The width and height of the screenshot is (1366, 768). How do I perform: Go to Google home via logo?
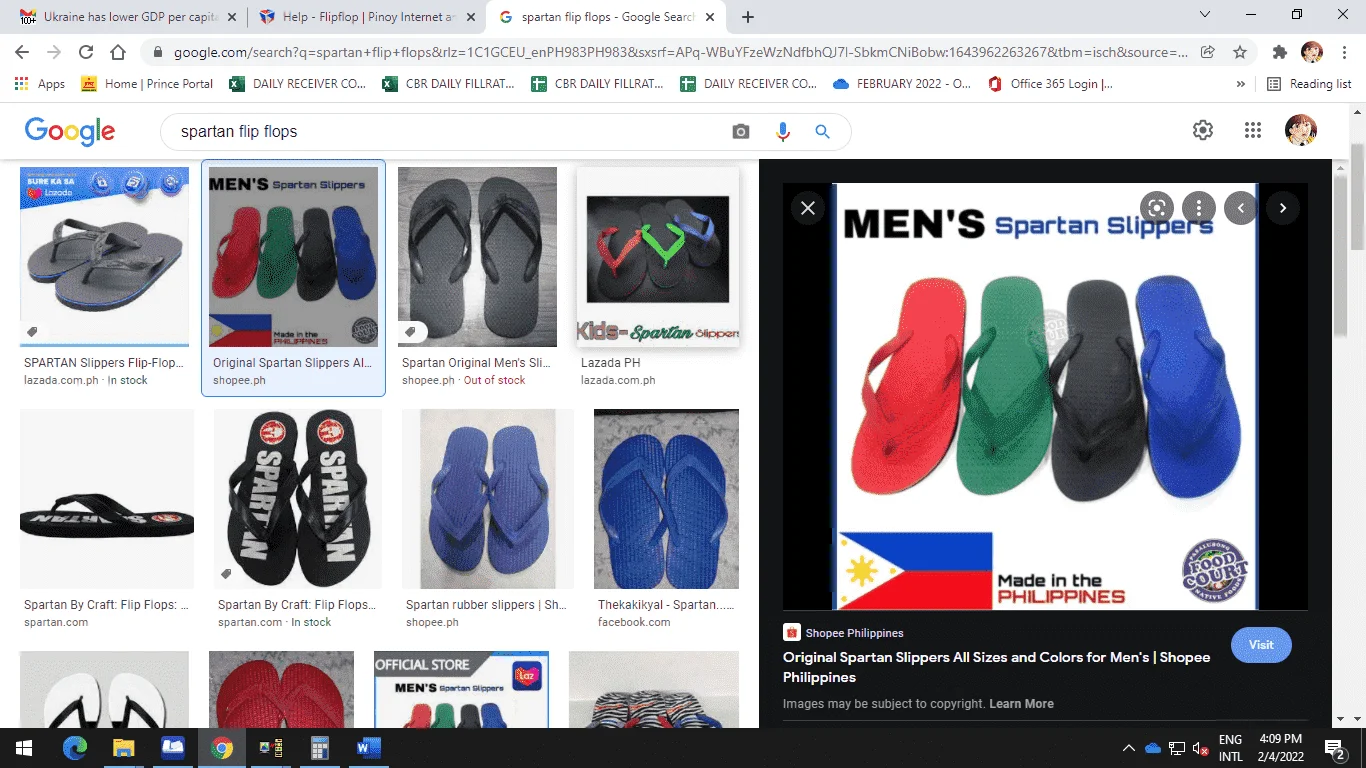coord(70,131)
